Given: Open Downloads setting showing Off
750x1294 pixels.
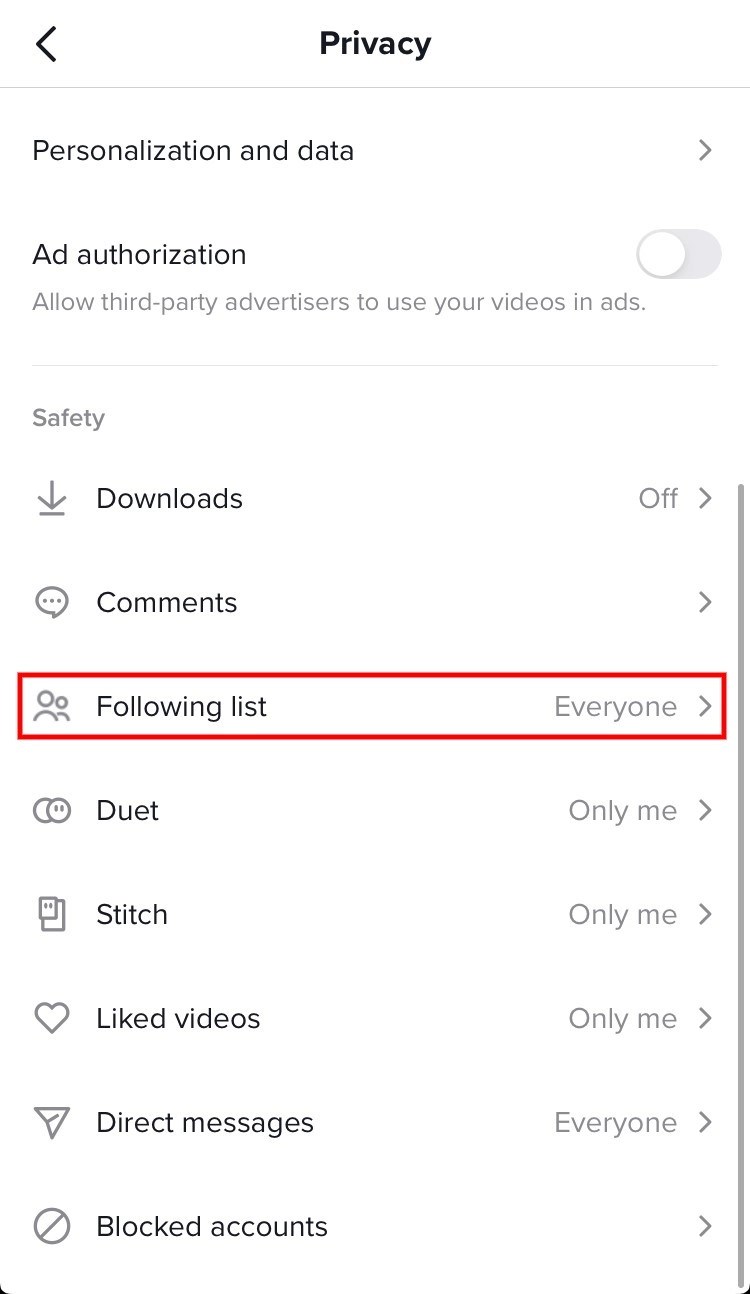Looking at the screenshot, I should pos(658,499).
